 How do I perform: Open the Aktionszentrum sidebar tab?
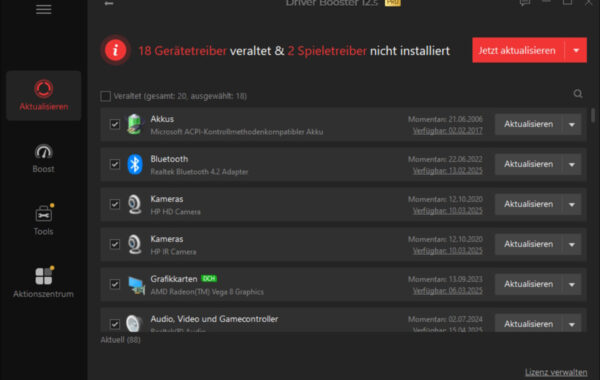coord(44,282)
